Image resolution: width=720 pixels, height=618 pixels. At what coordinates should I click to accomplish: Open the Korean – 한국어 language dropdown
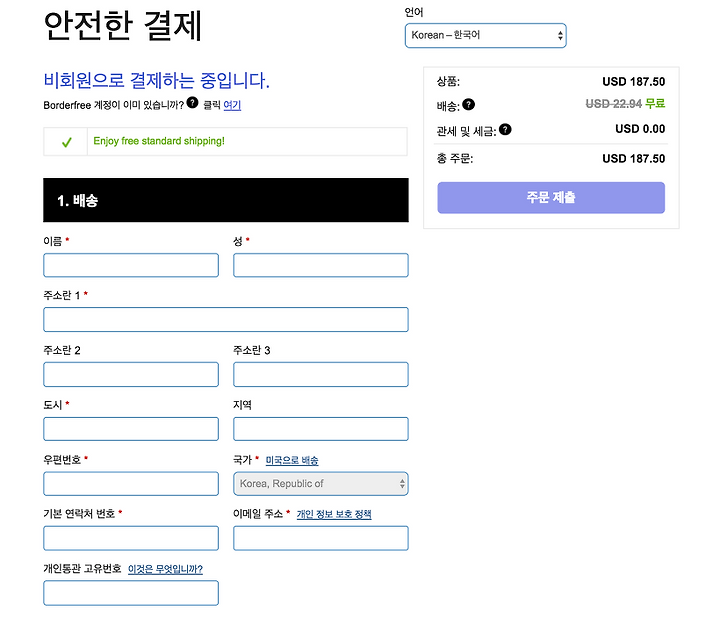tap(485, 35)
